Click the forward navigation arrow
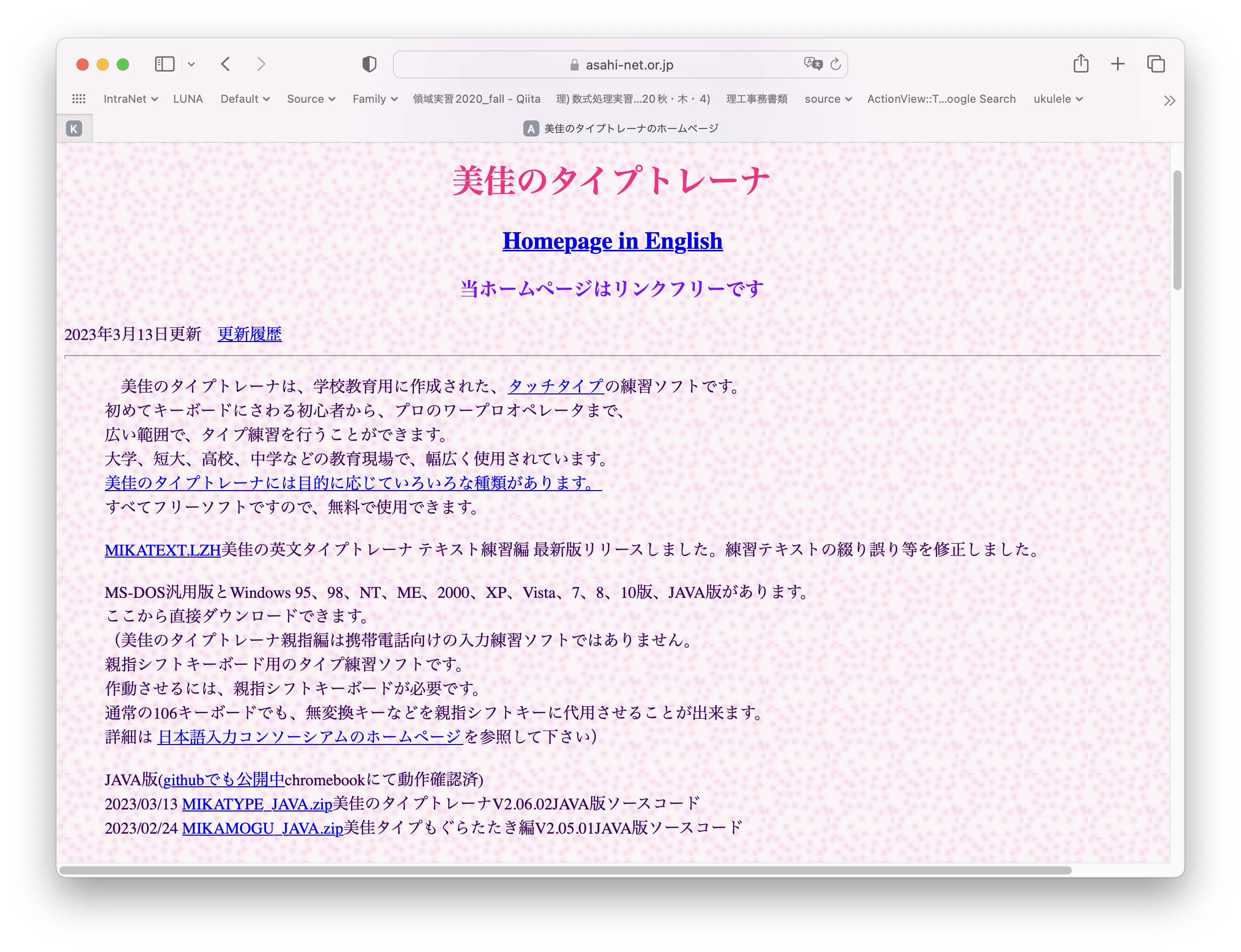The width and height of the screenshot is (1241, 952). coord(261,64)
